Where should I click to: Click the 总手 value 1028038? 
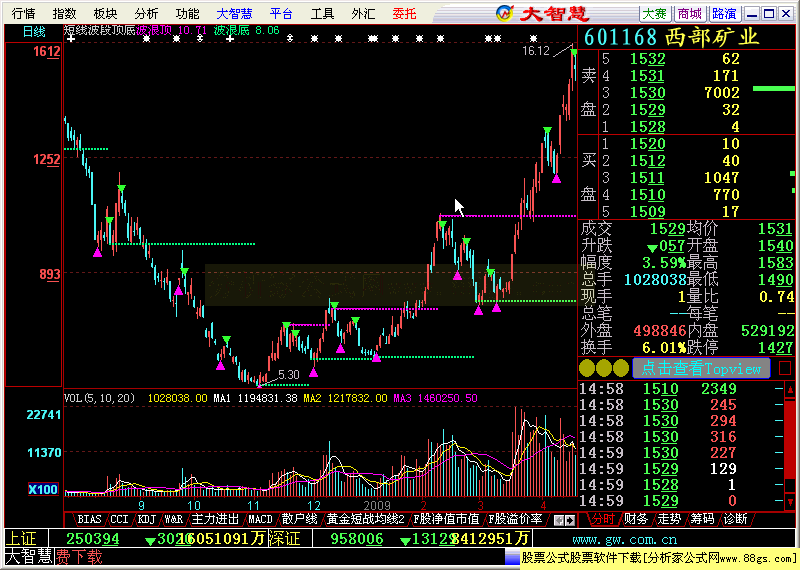655,279
